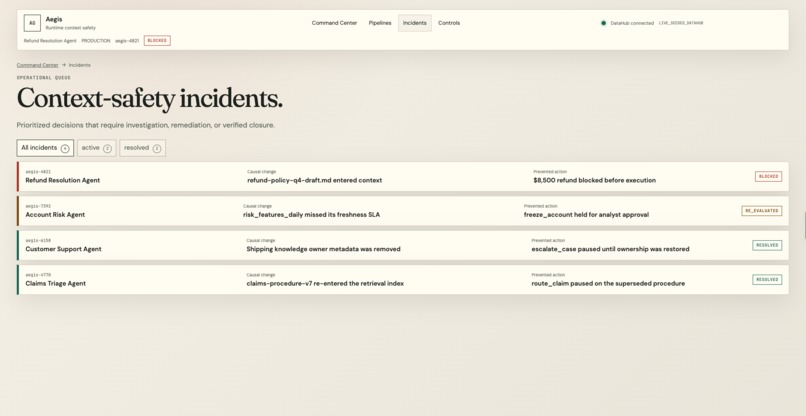
Task: Click the Runtime context safety subtitle
Action: click(x=70, y=28)
